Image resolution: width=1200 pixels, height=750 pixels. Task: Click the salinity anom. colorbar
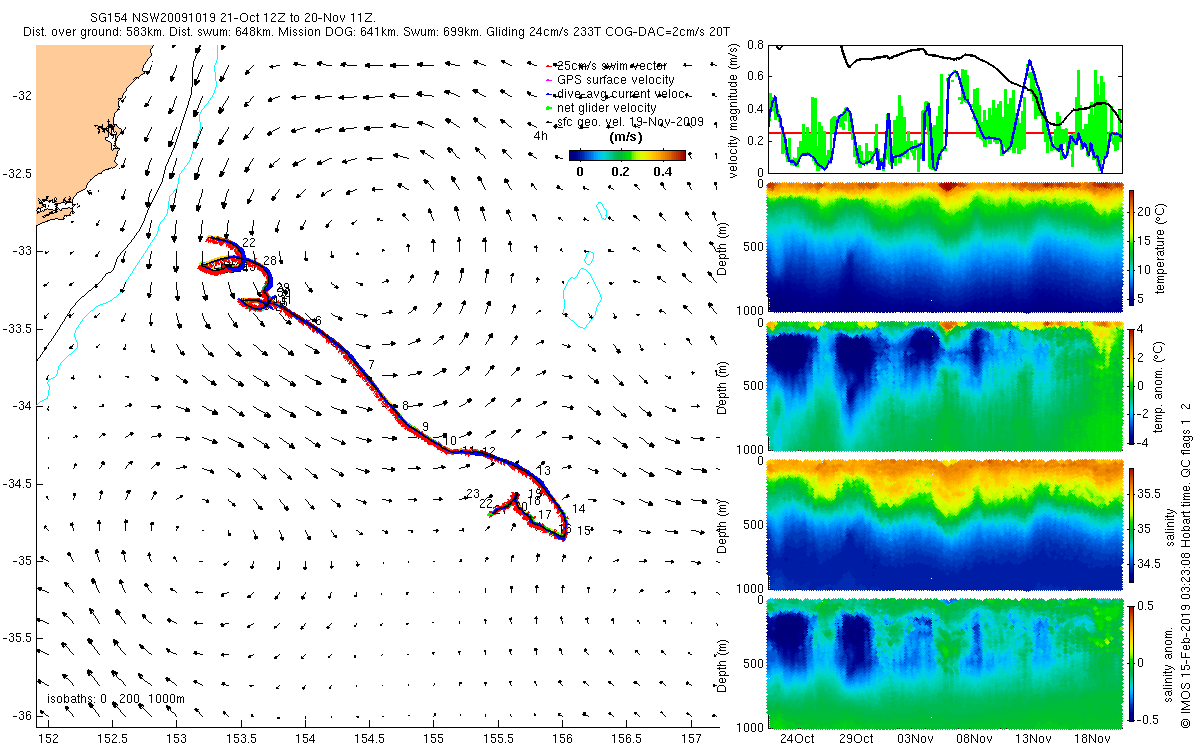tap(1133, 663)
